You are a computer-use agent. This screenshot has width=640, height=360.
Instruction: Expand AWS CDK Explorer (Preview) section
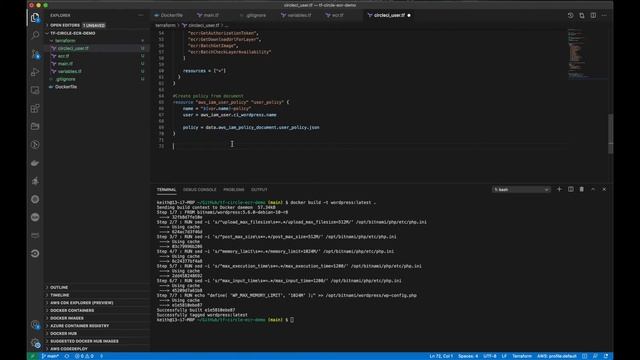(x=97, y=303)
